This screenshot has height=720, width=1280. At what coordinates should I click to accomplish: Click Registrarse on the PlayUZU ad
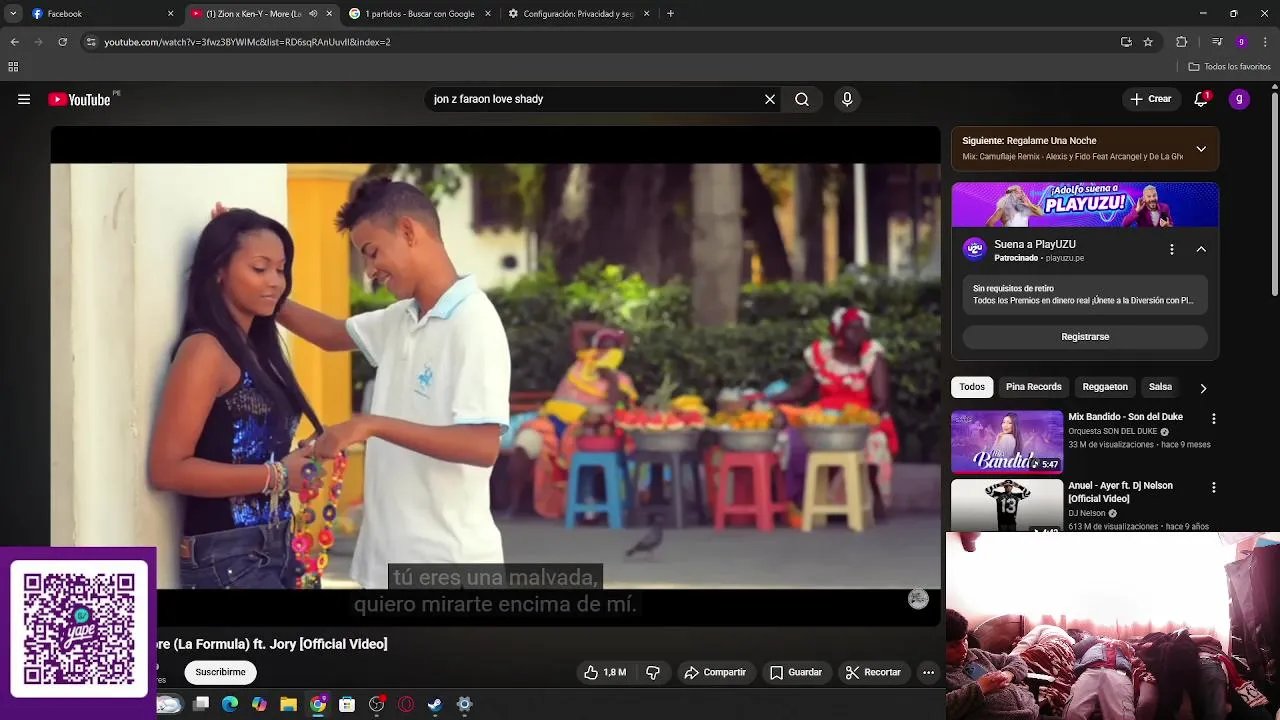pos(1085,337)
